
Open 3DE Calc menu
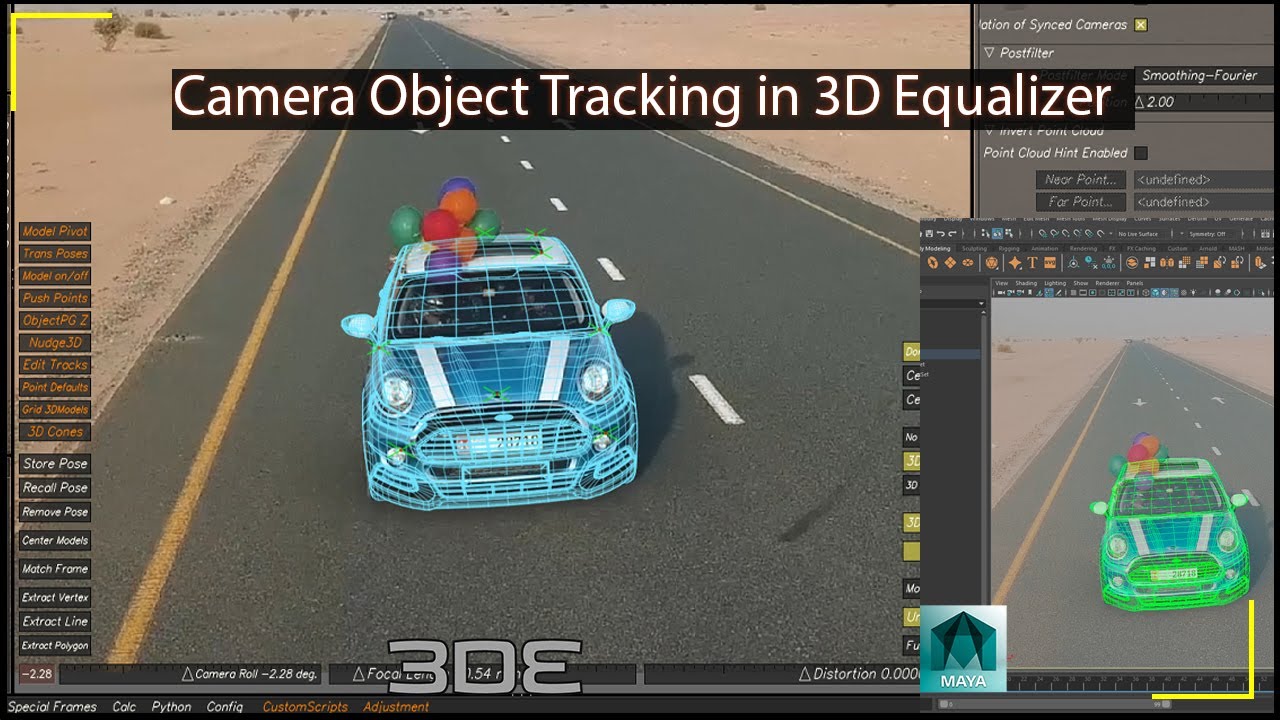pos(124,706)
